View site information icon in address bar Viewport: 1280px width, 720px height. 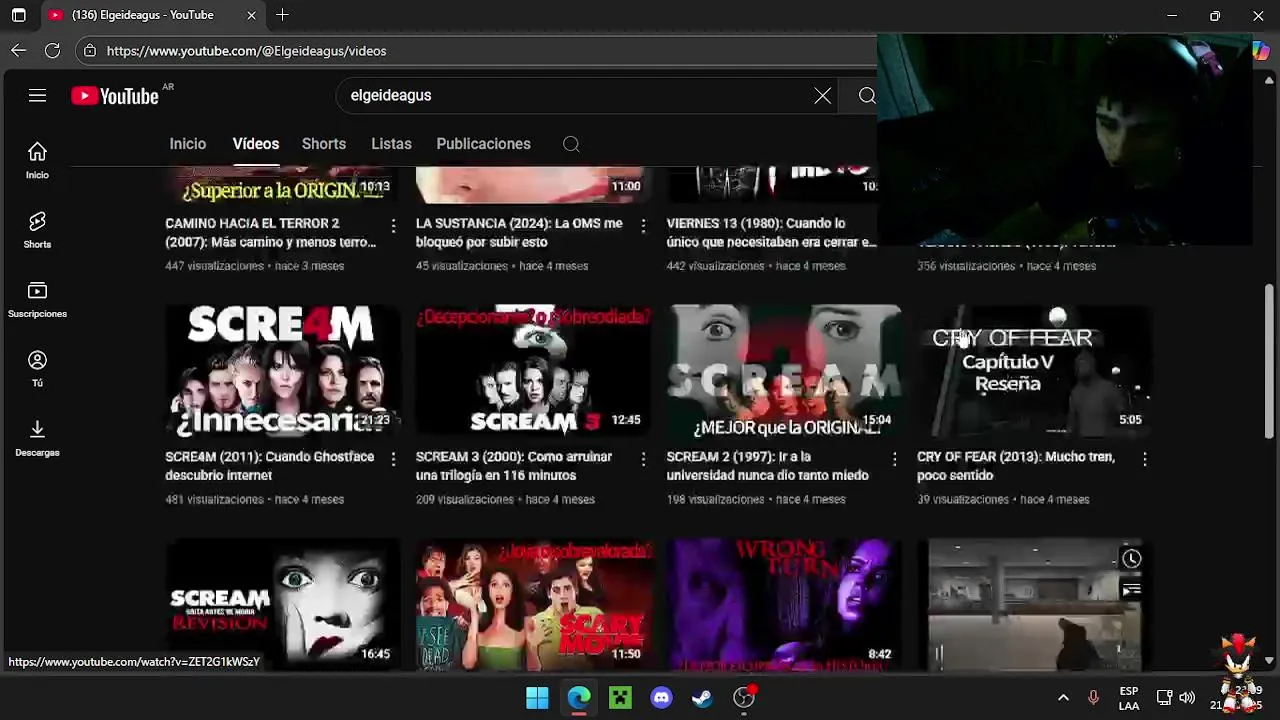[x=90, y=51]
